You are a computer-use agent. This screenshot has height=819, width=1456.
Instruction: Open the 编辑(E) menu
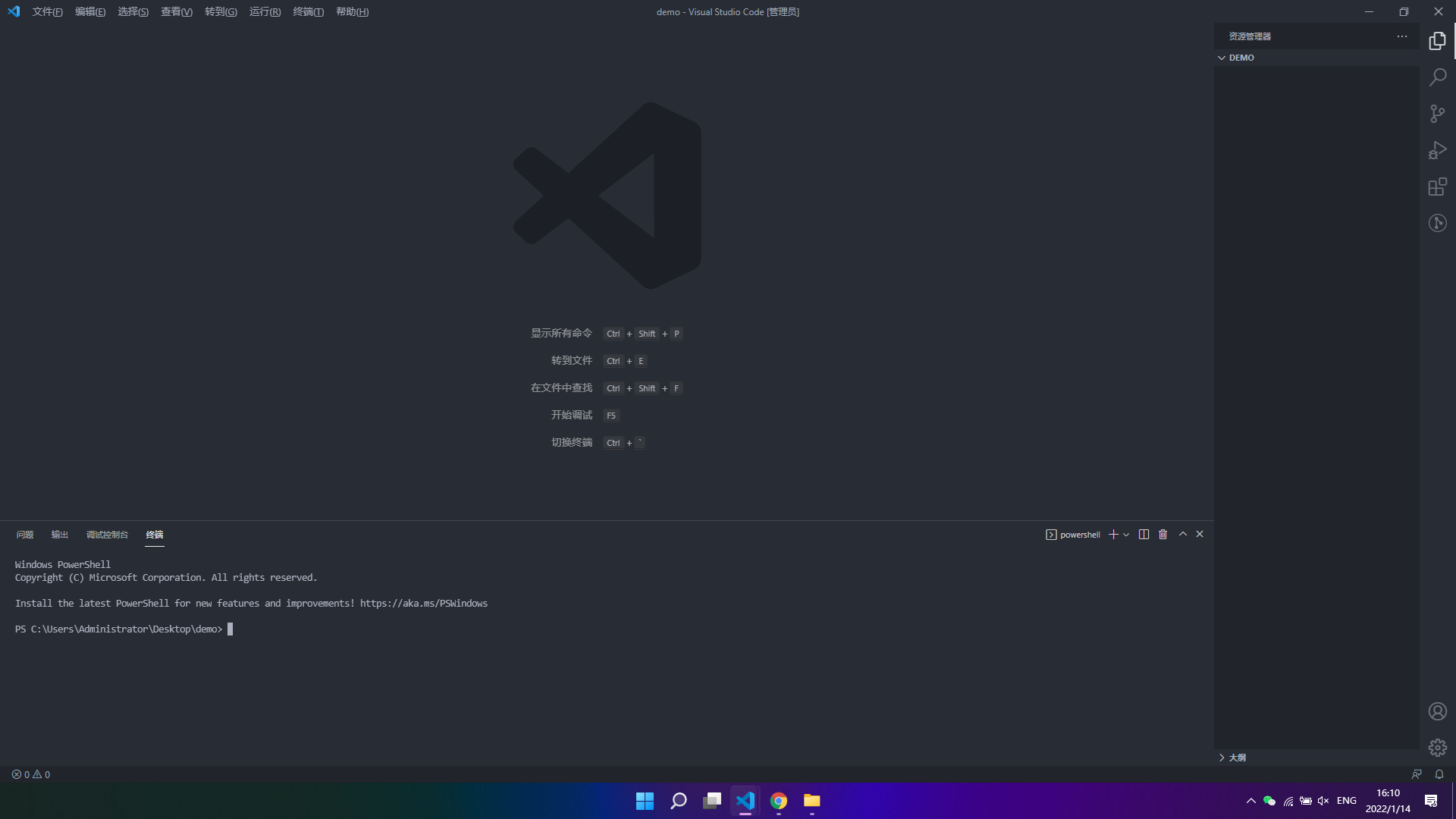90,12
